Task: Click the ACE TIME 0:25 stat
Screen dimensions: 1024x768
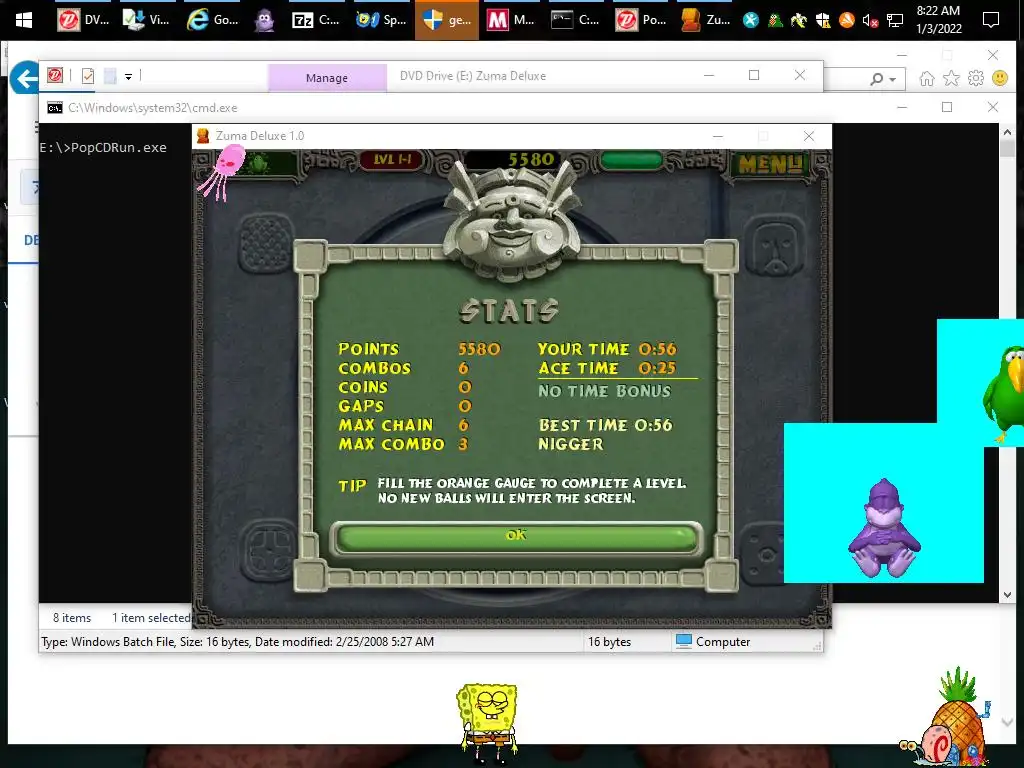Action: 607,368
